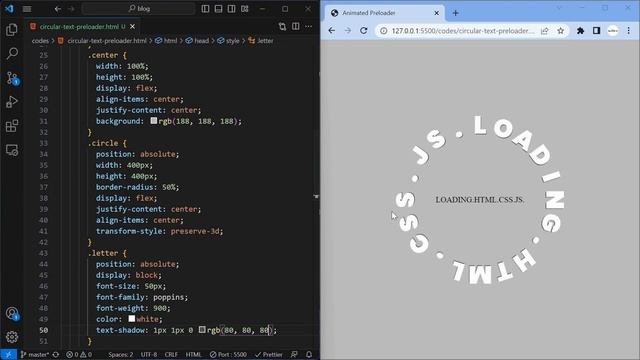
Task: Open the browser three-dot menu
Action: pos(629,31)
